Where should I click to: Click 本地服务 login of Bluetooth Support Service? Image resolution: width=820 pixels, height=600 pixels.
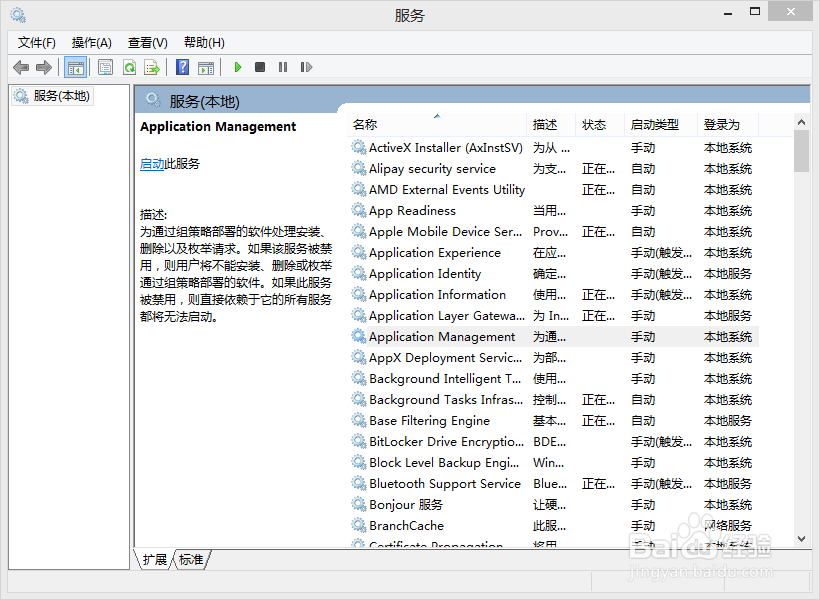pyautogui.click(x=728, y=483)
